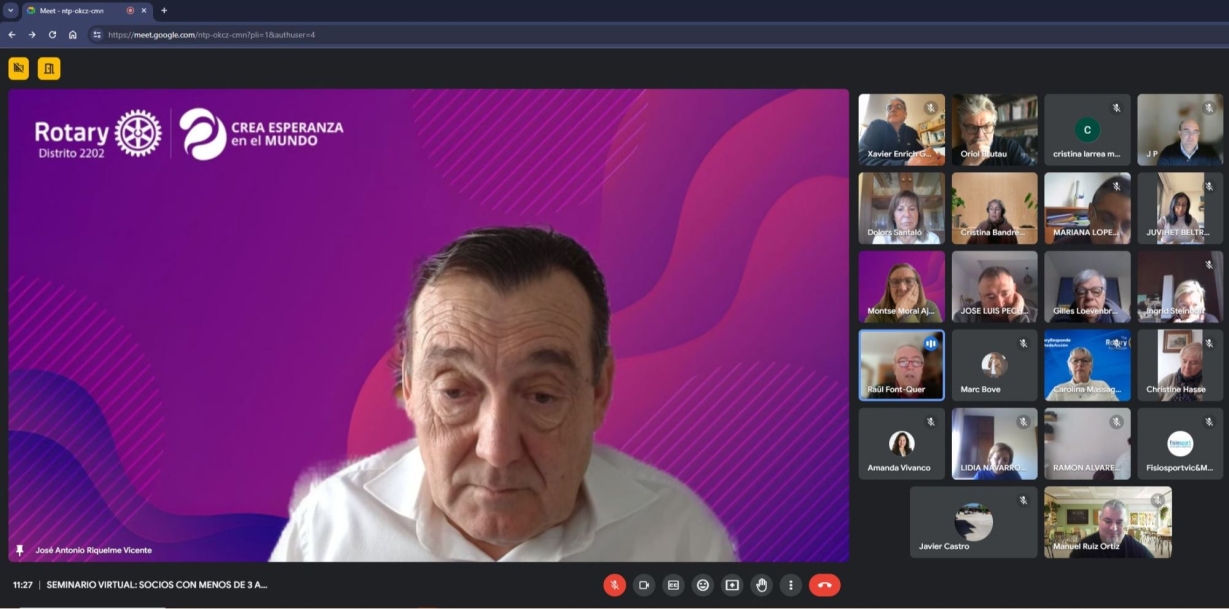Image resolution: width=1229 pixels, height=609 pixels.
Task: Select the Raül Font-Quer participant tile
Action: 901,365
